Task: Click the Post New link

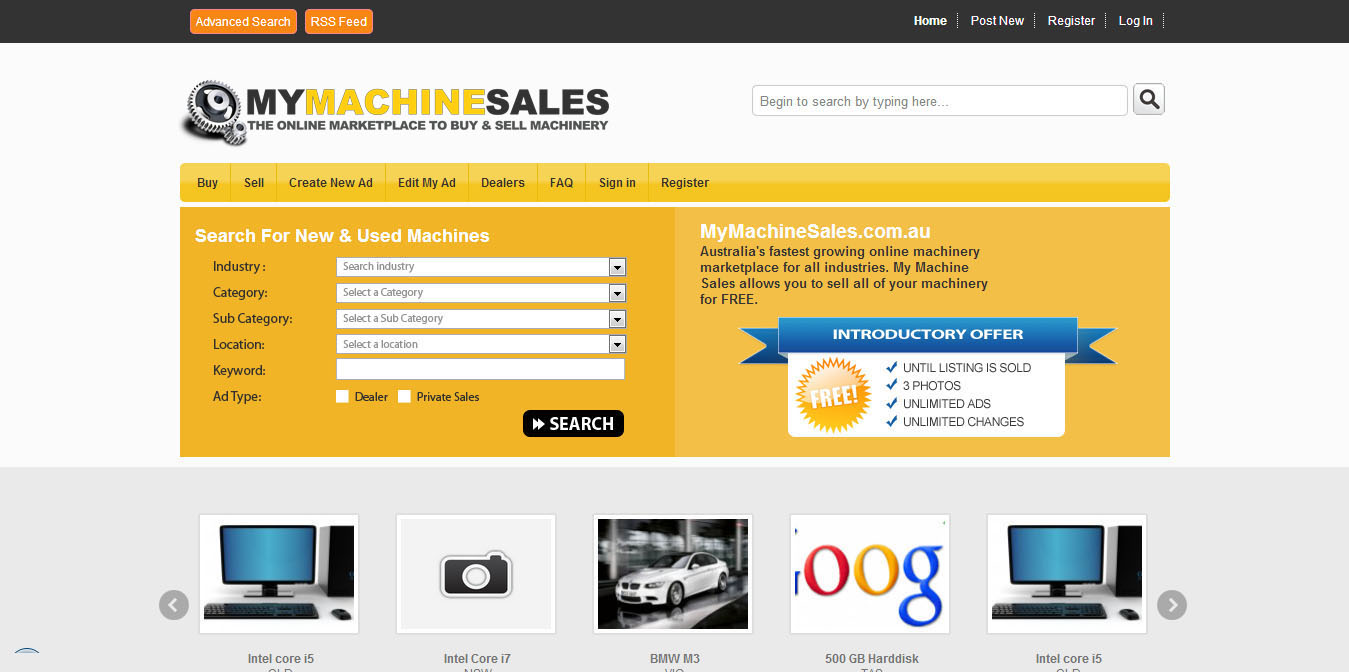Action: point(997,21)
